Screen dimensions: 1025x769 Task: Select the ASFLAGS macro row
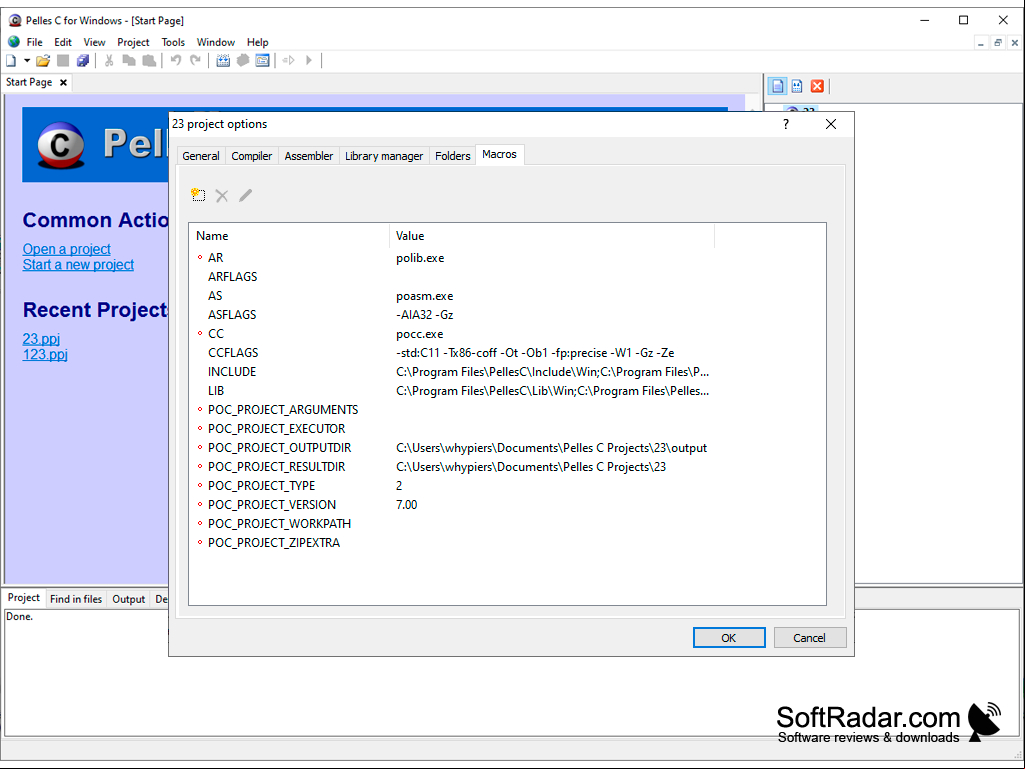tap(451, 315)
